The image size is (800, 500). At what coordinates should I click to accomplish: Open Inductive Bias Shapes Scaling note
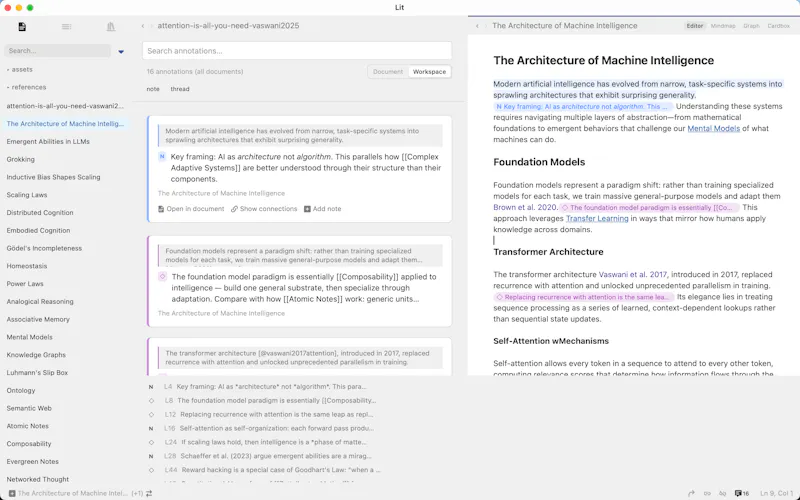(x=54, y=177)
